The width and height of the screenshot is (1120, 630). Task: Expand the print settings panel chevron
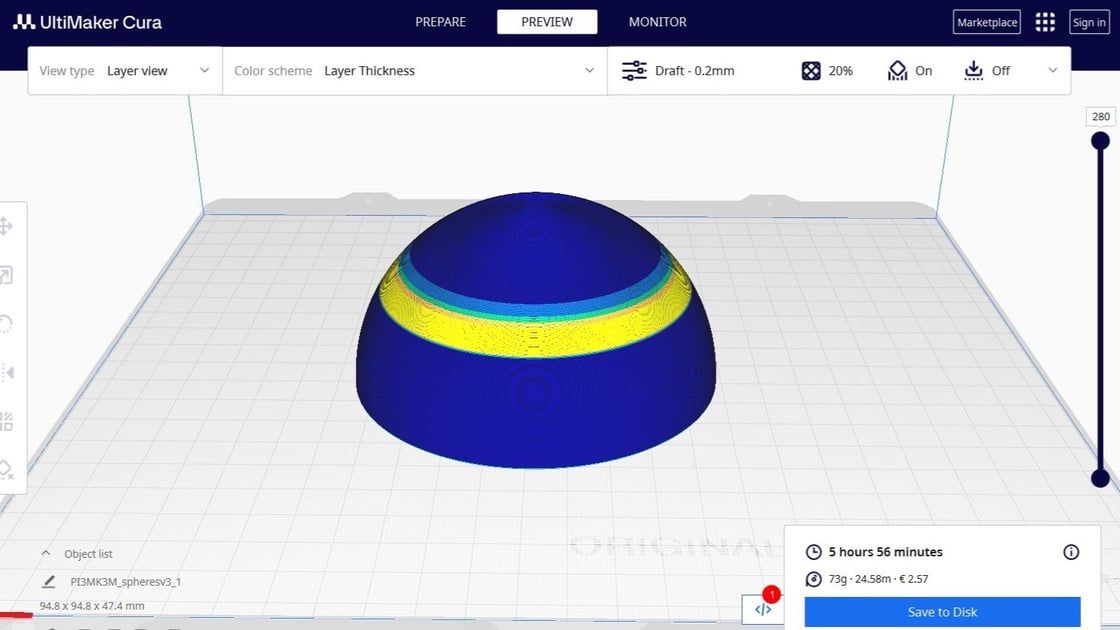[x=1052, y=70]
